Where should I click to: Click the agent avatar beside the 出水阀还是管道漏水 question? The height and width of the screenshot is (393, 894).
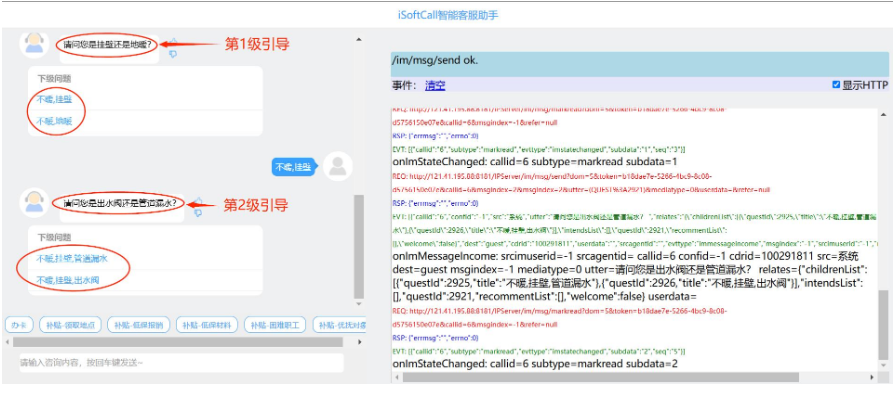click(34, 203)
